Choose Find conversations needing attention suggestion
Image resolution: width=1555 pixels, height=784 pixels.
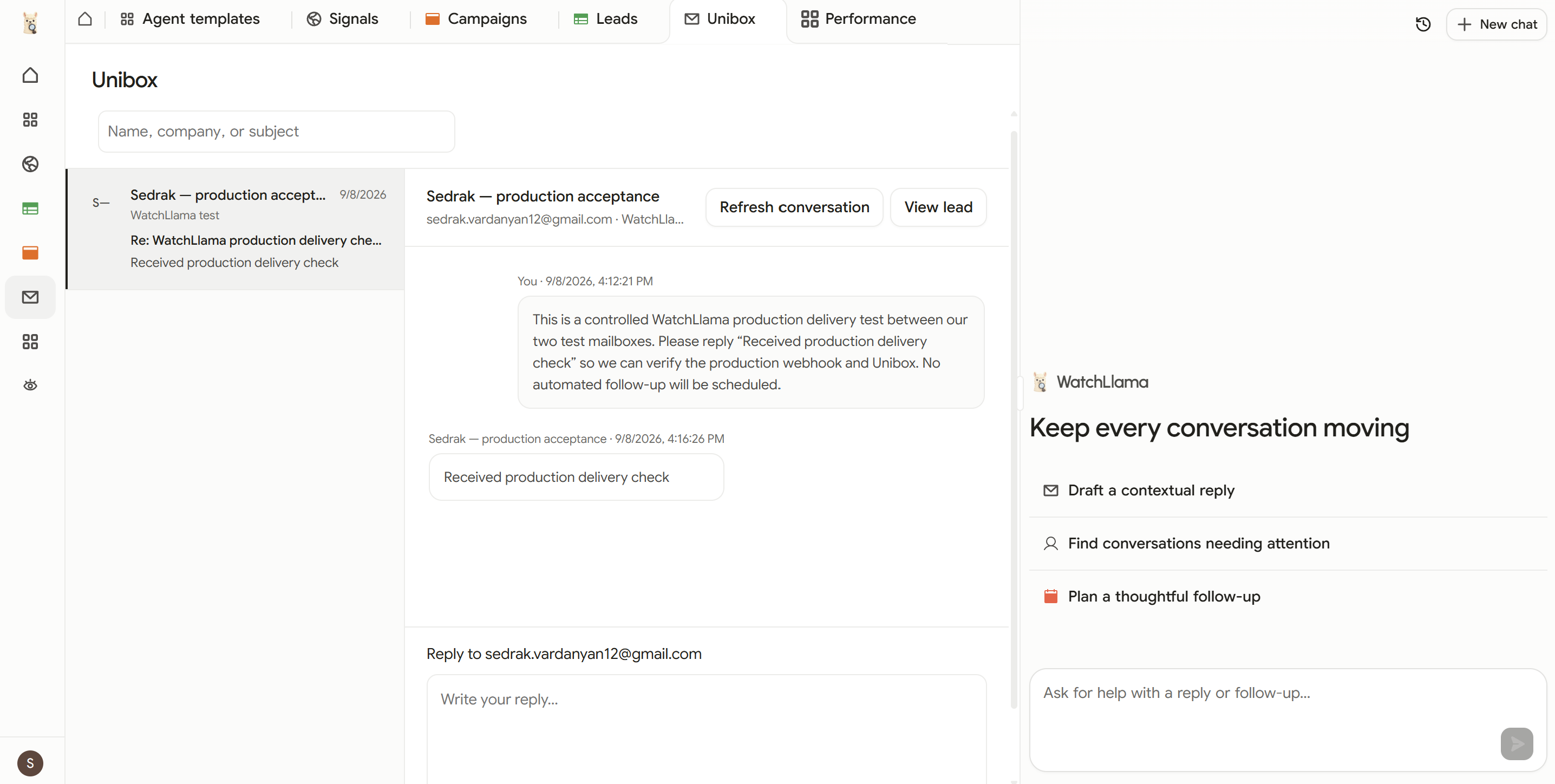click(x=1288, y=543)
